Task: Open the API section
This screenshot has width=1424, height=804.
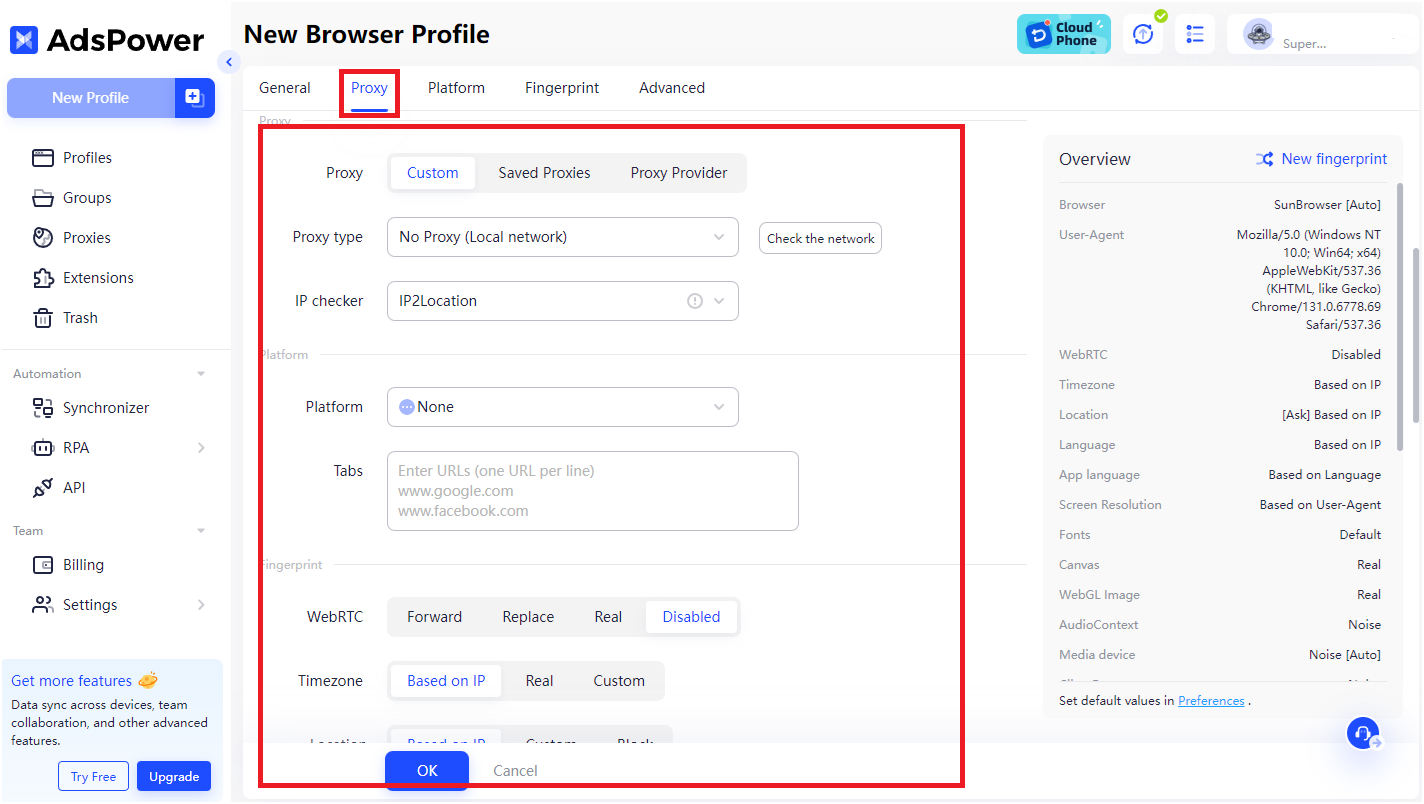Action: [x=73, y=487]
